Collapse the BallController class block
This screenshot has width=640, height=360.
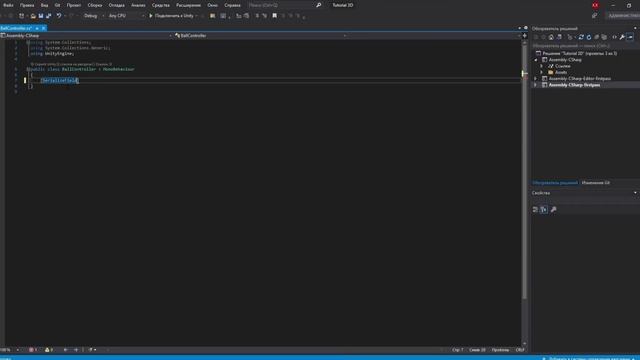pos(28,69)
